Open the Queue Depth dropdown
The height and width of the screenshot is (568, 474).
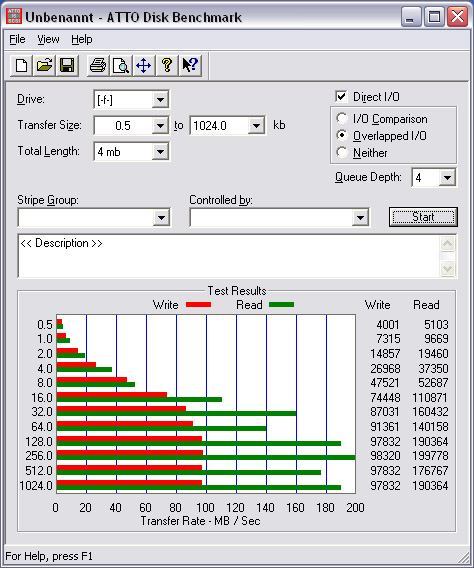click(x=448, y=178)
